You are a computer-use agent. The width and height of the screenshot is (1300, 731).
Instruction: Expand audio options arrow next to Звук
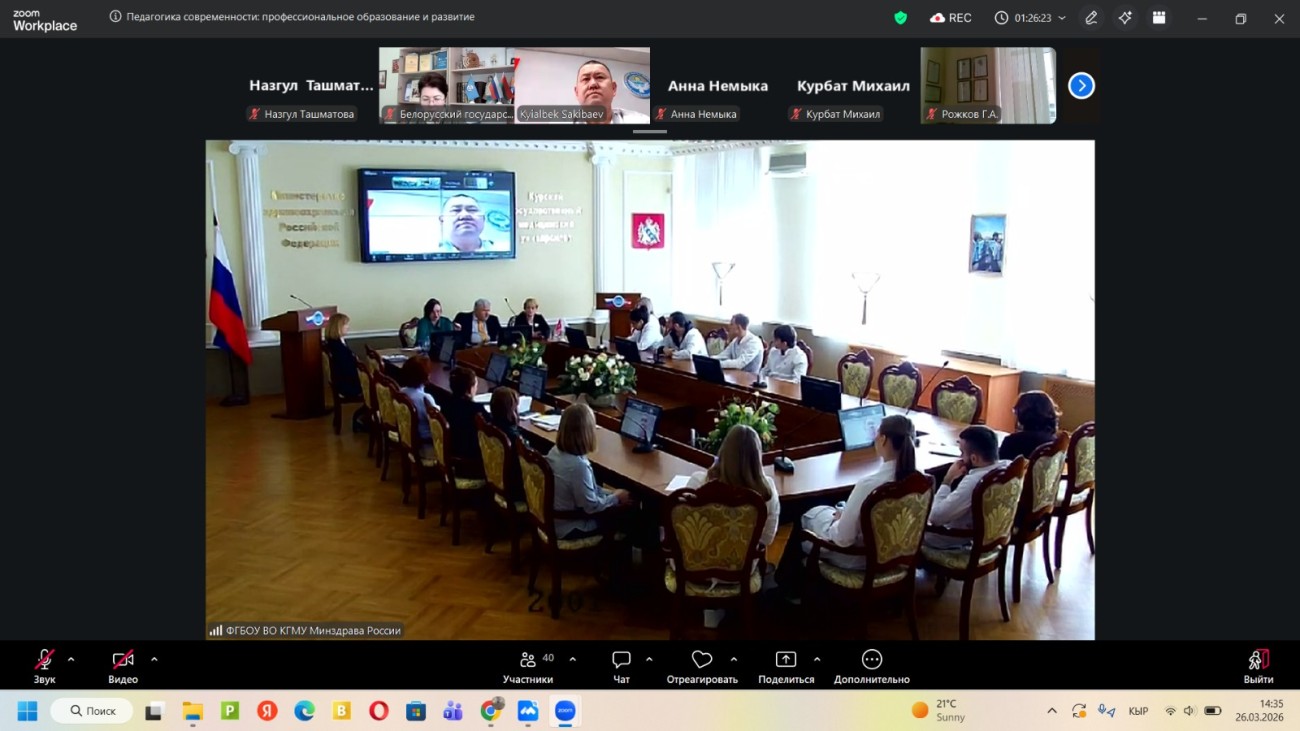point(71,660)
